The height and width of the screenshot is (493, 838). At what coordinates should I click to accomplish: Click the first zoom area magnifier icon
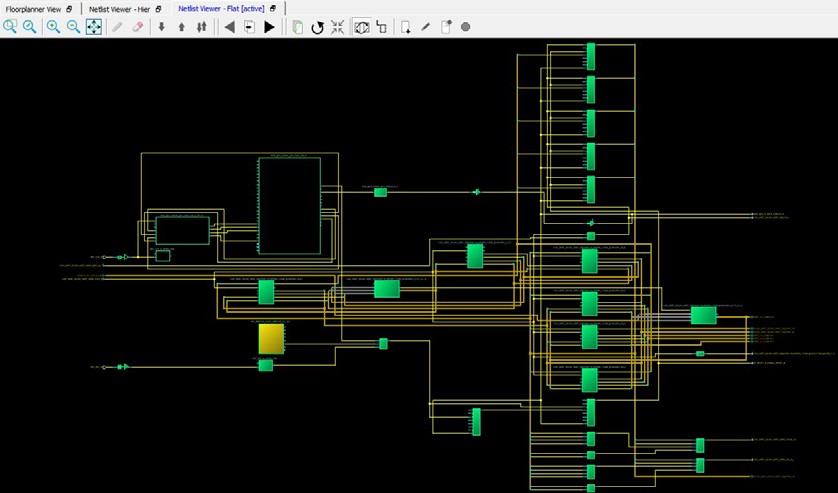pyautogui.click(x=10, y=27)
